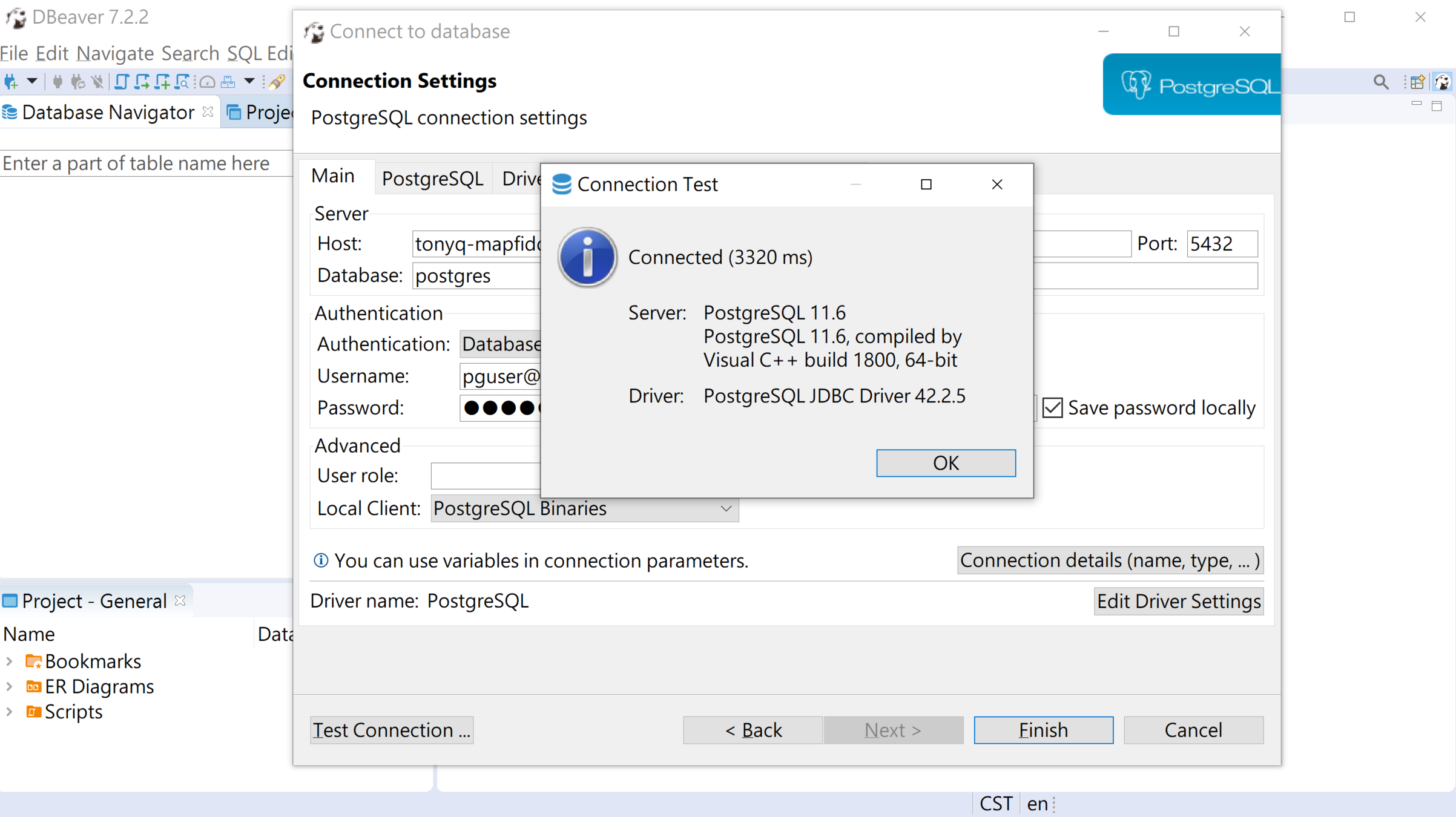1456x817 pixels.
Task: Open the Local Client dropdown
Action: pos(725,508)
